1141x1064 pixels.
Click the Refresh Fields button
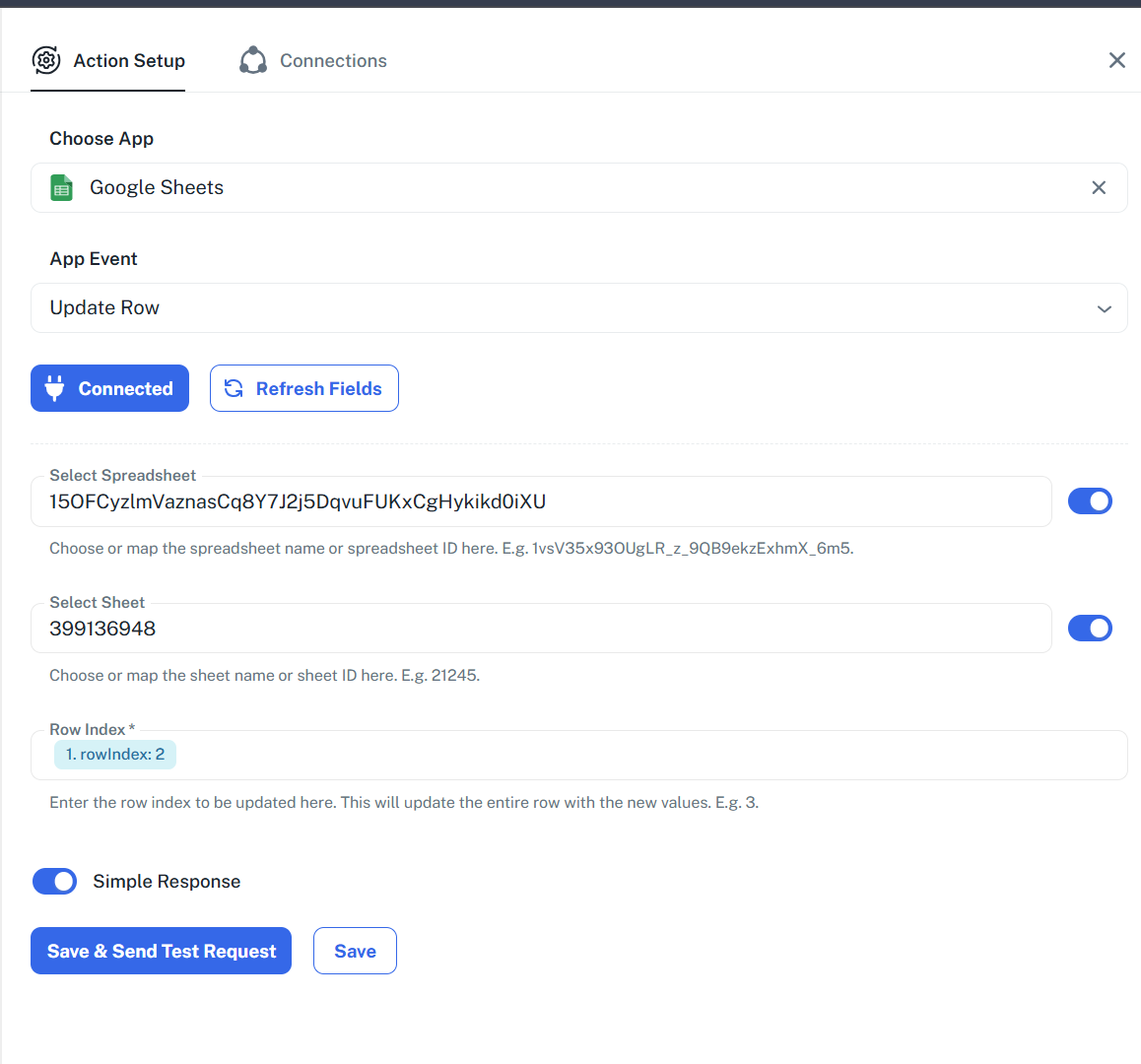304,388
